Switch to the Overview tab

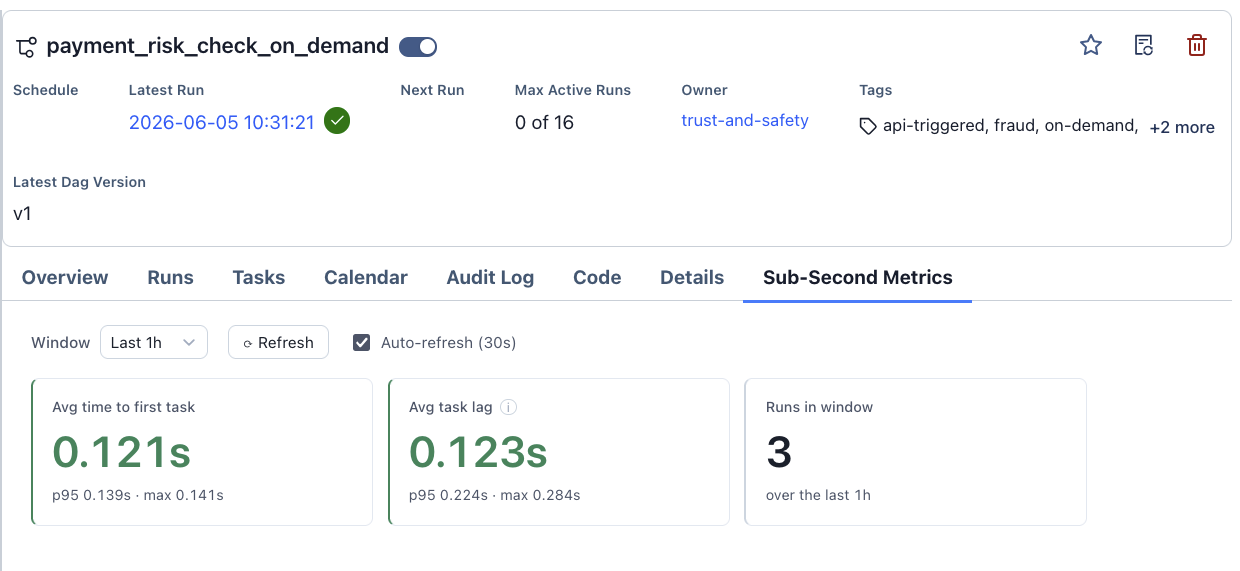[x=65, y=277]
